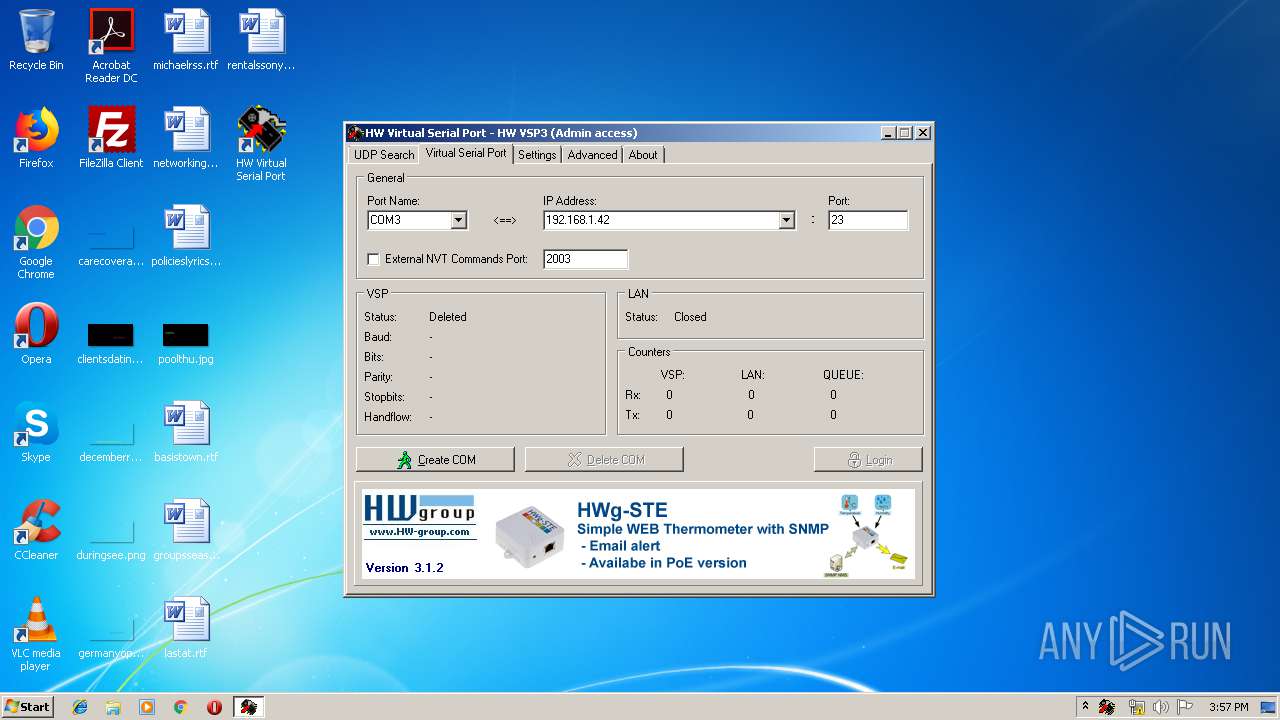Open germanyop file on desktop
Image resolution: width=1280 pixels, height=720 pixels.
pyautogui.click(x=111, y=638)
